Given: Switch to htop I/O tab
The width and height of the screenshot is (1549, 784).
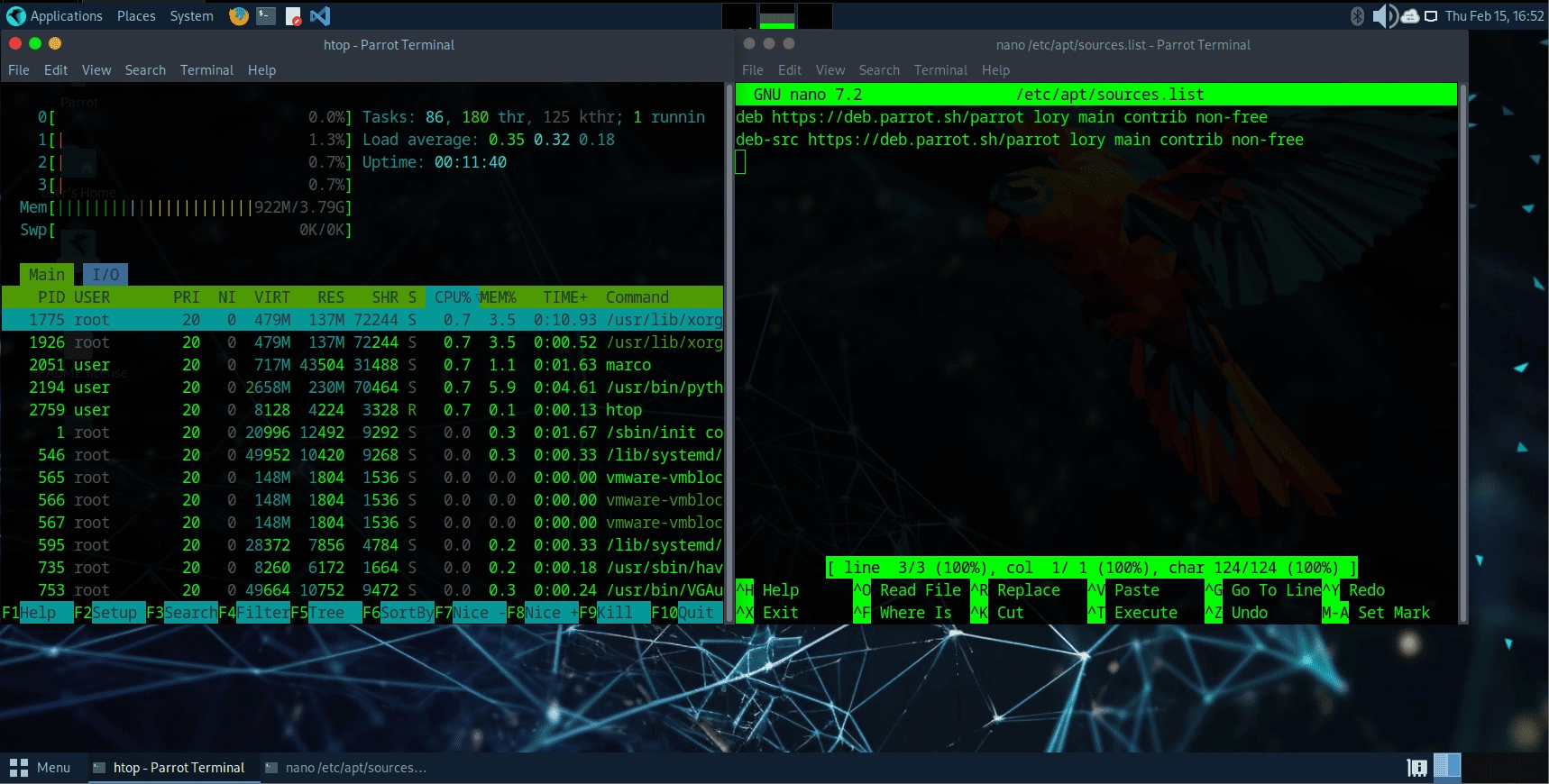Looking at the screenshot, I should (x=105, y=275).
